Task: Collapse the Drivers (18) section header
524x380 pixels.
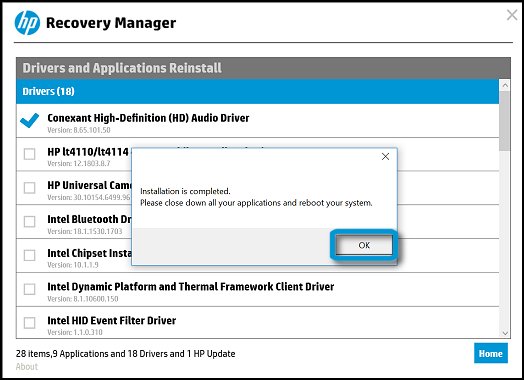Action: tap(257, 91)
